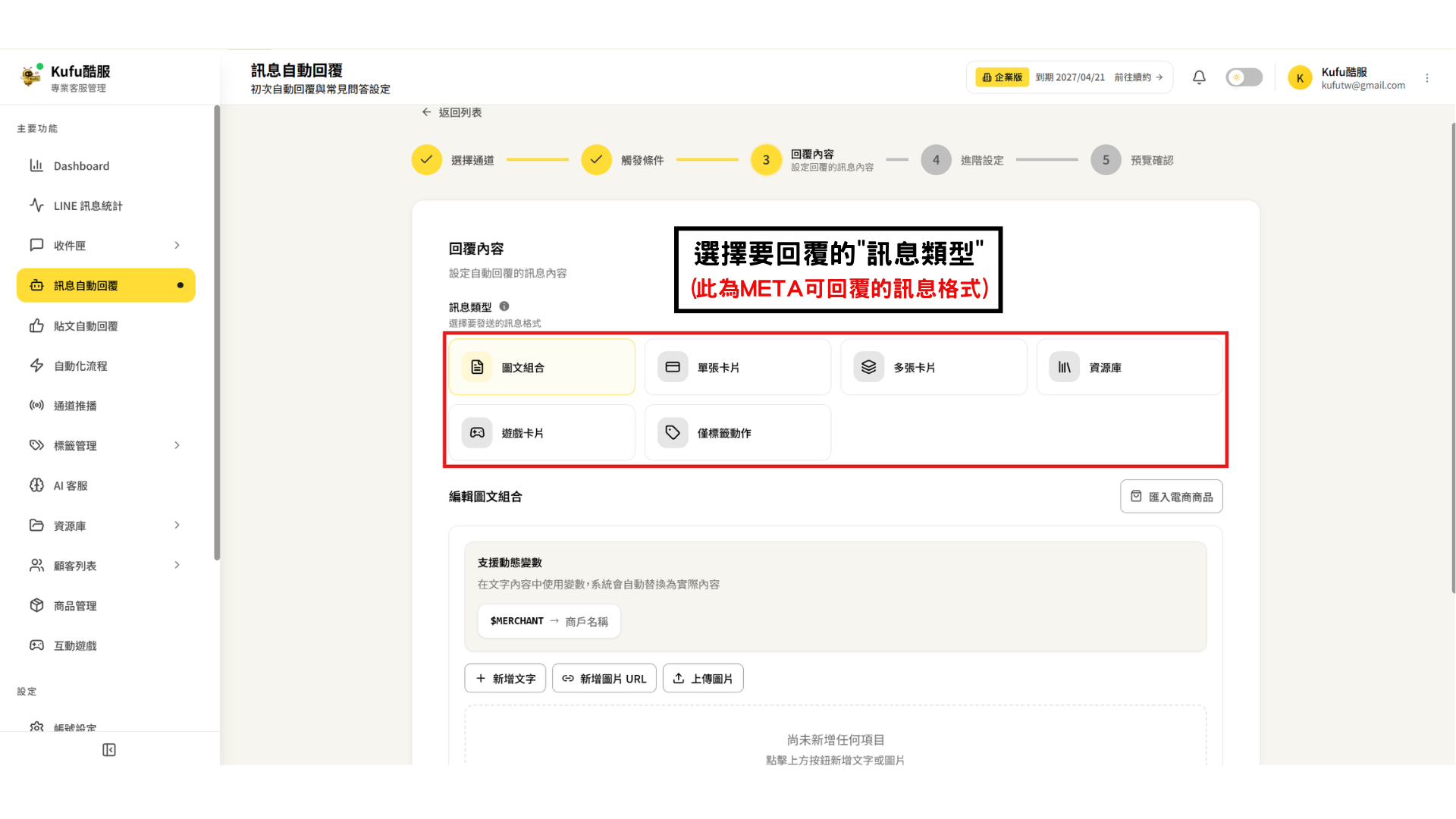Image resolution: width=1456 pixels, height=819 pixels.
Task: Click the sidebar scrollbar
Action: pyautogui.click(x=217, y=334)
